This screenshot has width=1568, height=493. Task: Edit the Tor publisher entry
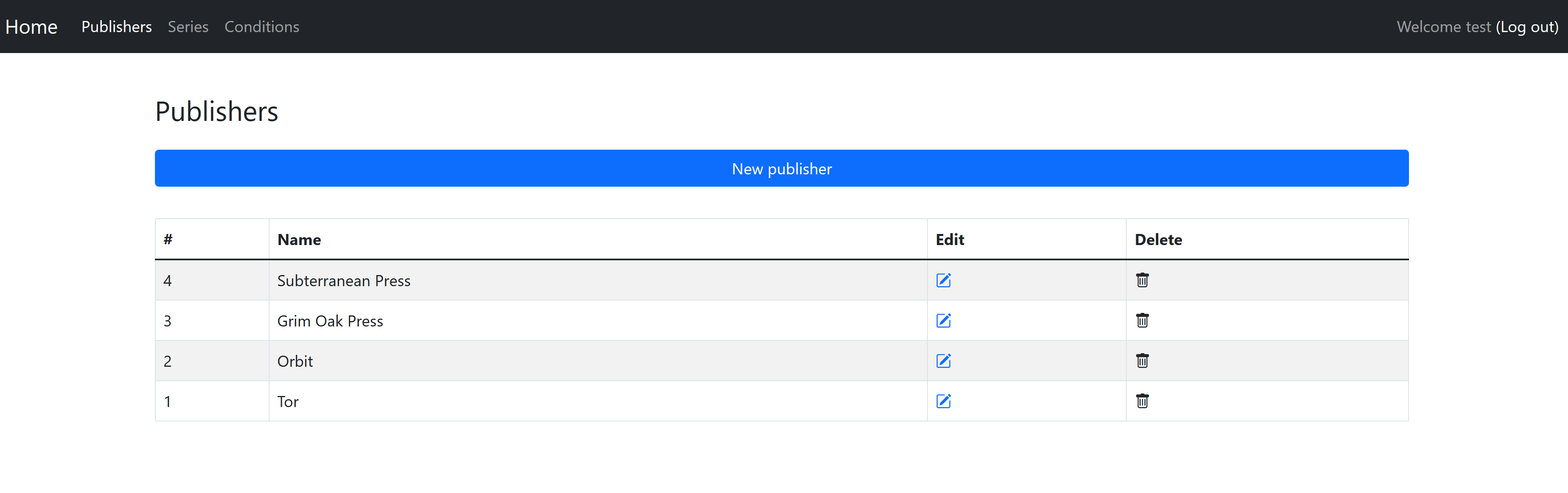943,401
